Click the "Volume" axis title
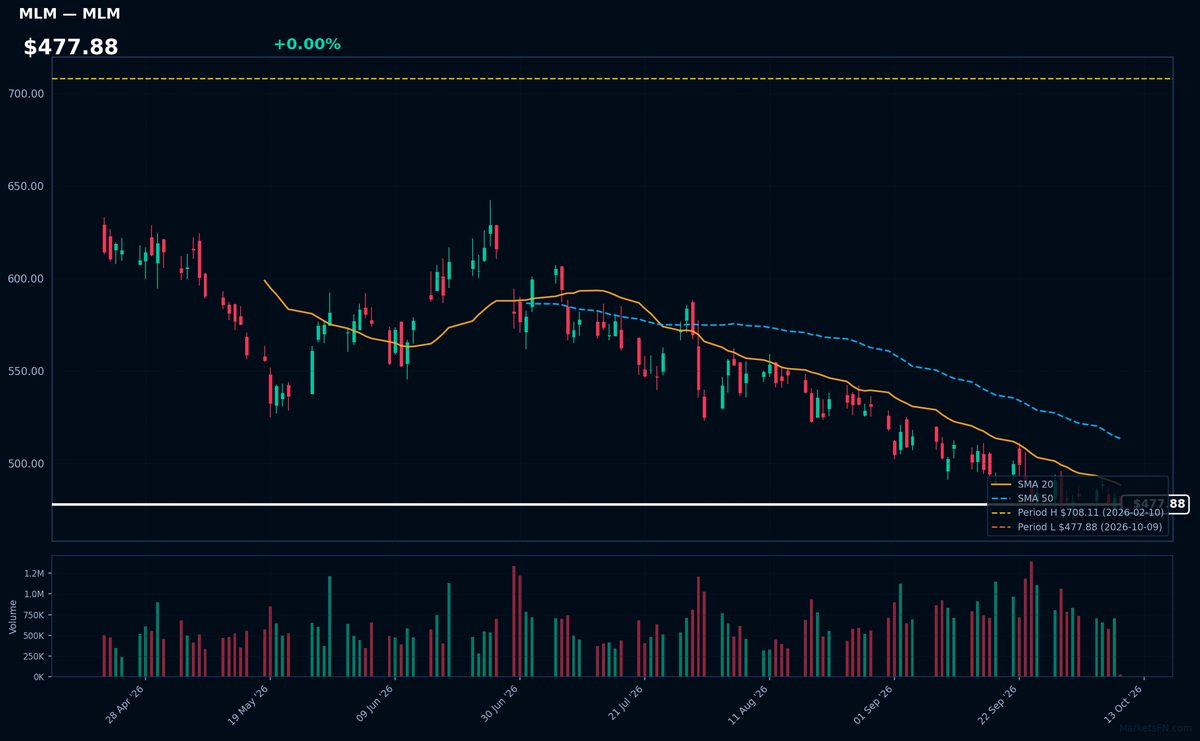The height and width of the screenshot is (741, 1200). (x=13, y=616)
